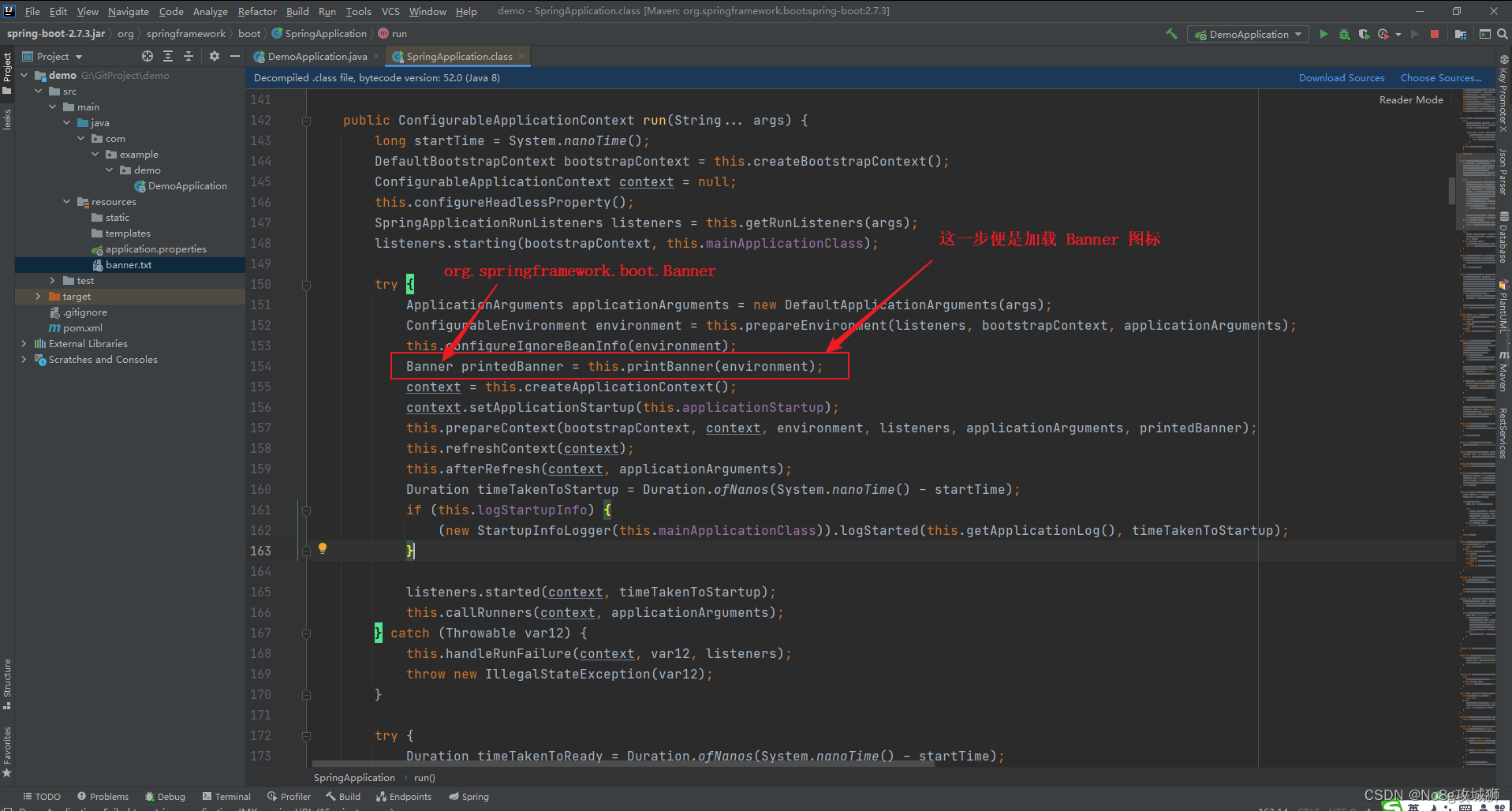Click the Download Sources link
This screenshot has height=811, width=1512.
(1342, 78)
